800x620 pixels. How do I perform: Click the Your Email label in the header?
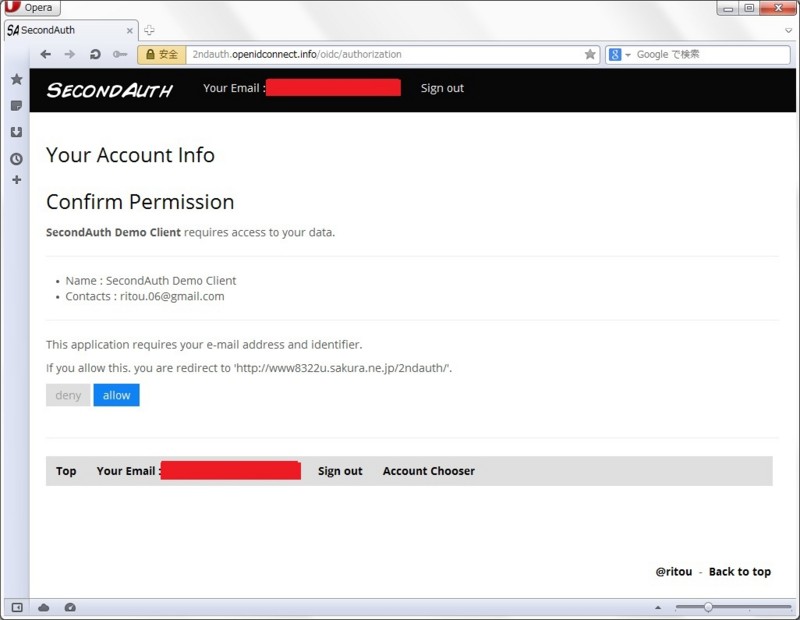(234, 88)
